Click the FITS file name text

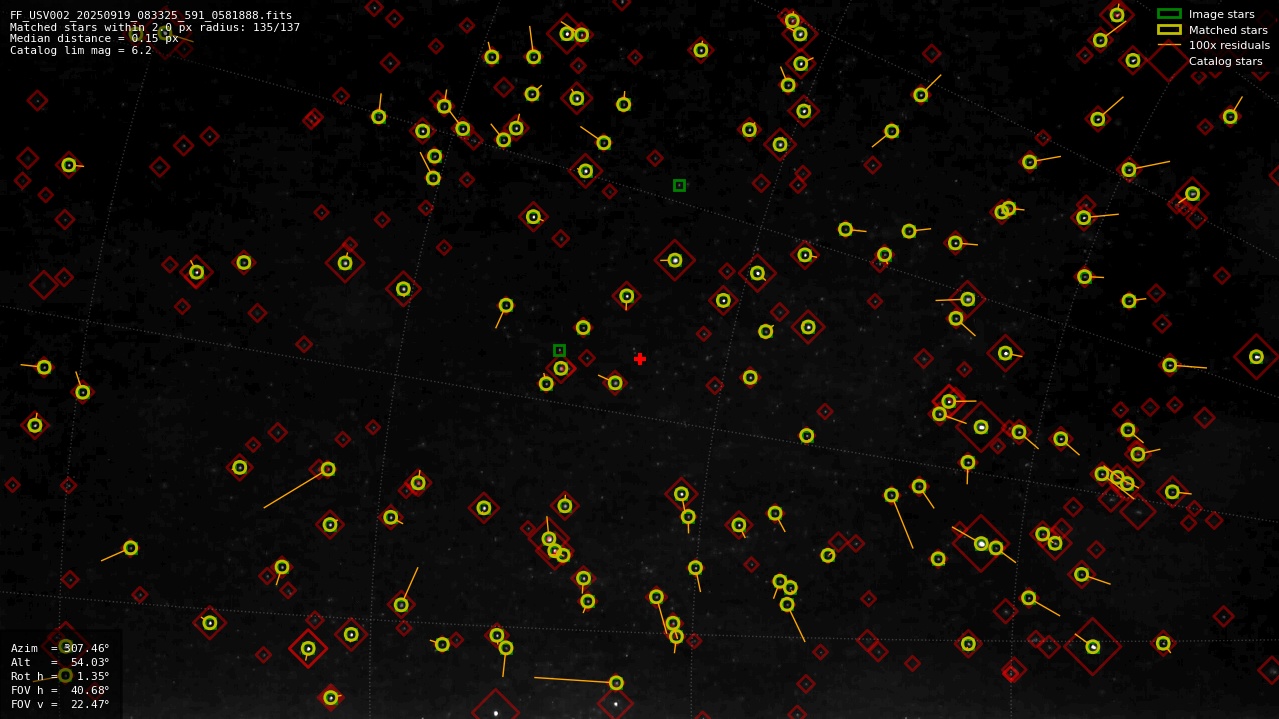click(x=151, y=15)
